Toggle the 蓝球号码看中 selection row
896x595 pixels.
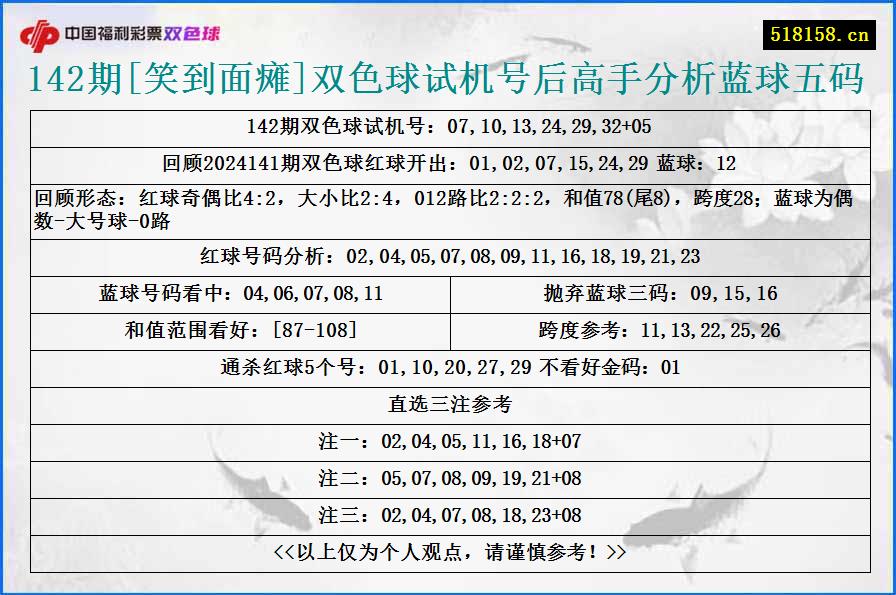click(x=241, y=292)
